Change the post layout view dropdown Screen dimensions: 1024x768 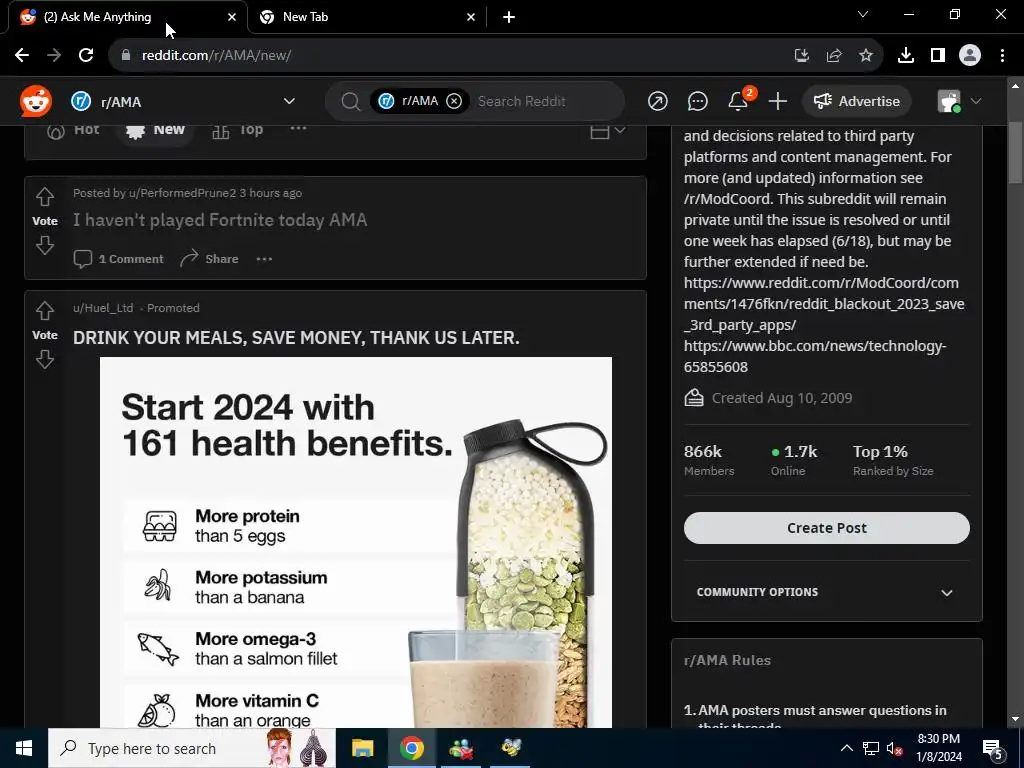[x=607, y=131]
